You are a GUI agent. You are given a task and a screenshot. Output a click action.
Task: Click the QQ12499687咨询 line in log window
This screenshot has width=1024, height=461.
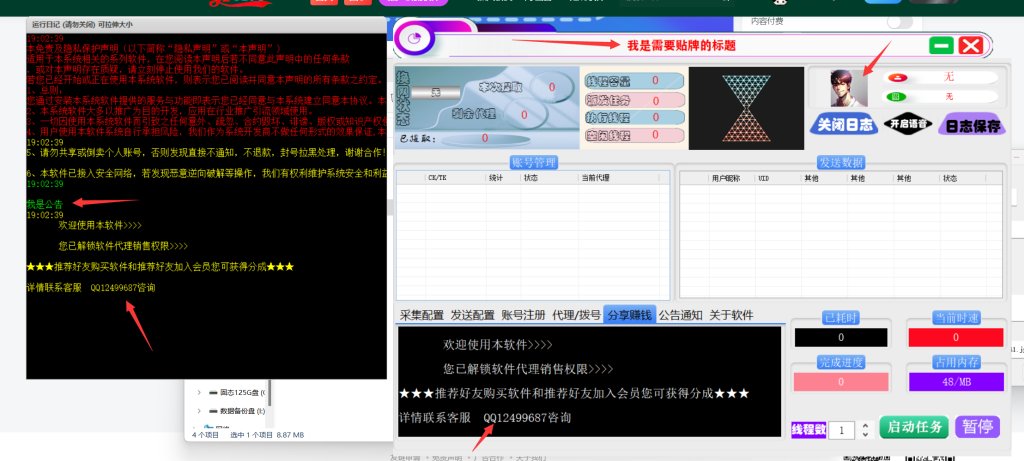point(91,287)
